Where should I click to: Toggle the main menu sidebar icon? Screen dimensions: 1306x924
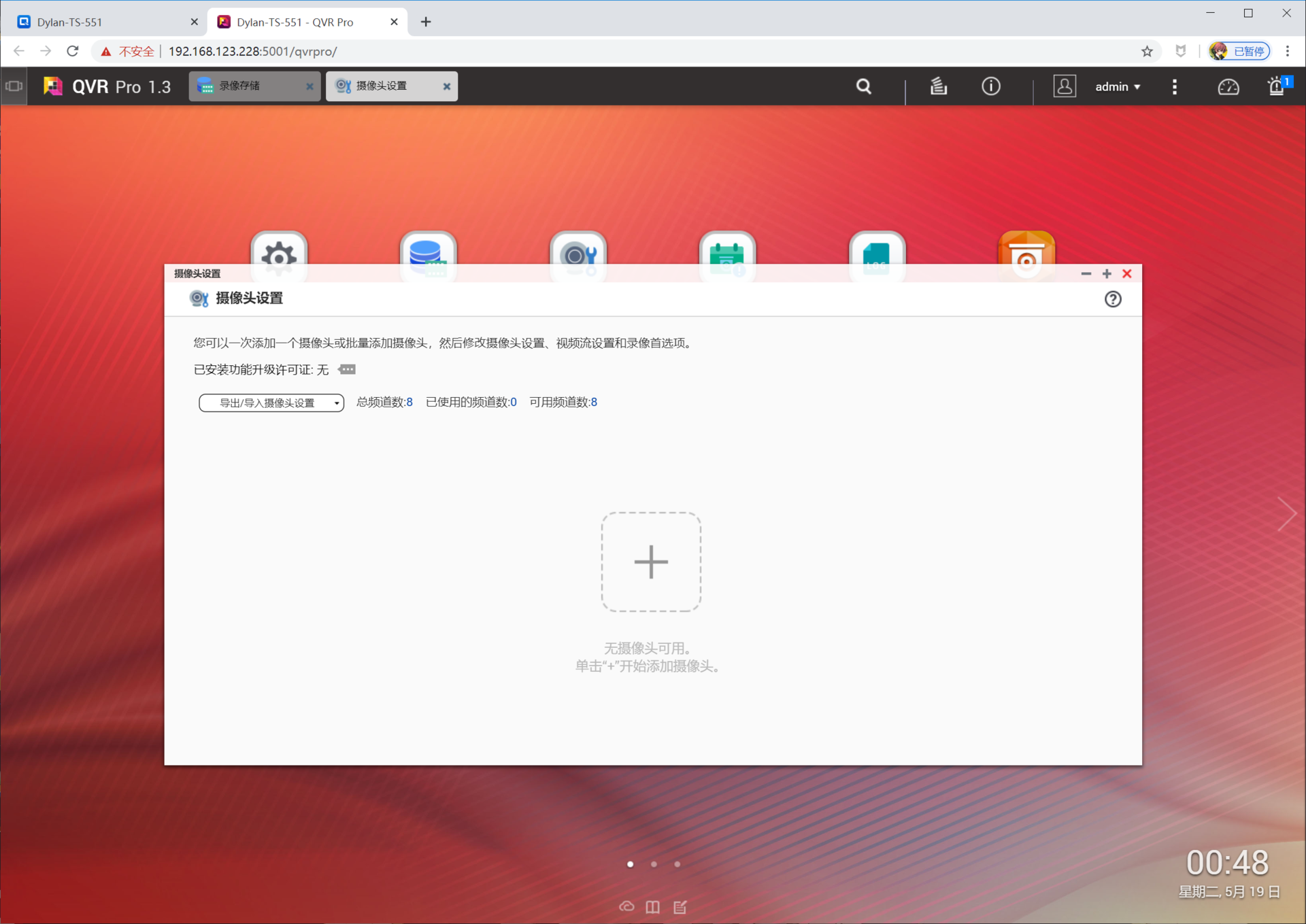14,86
